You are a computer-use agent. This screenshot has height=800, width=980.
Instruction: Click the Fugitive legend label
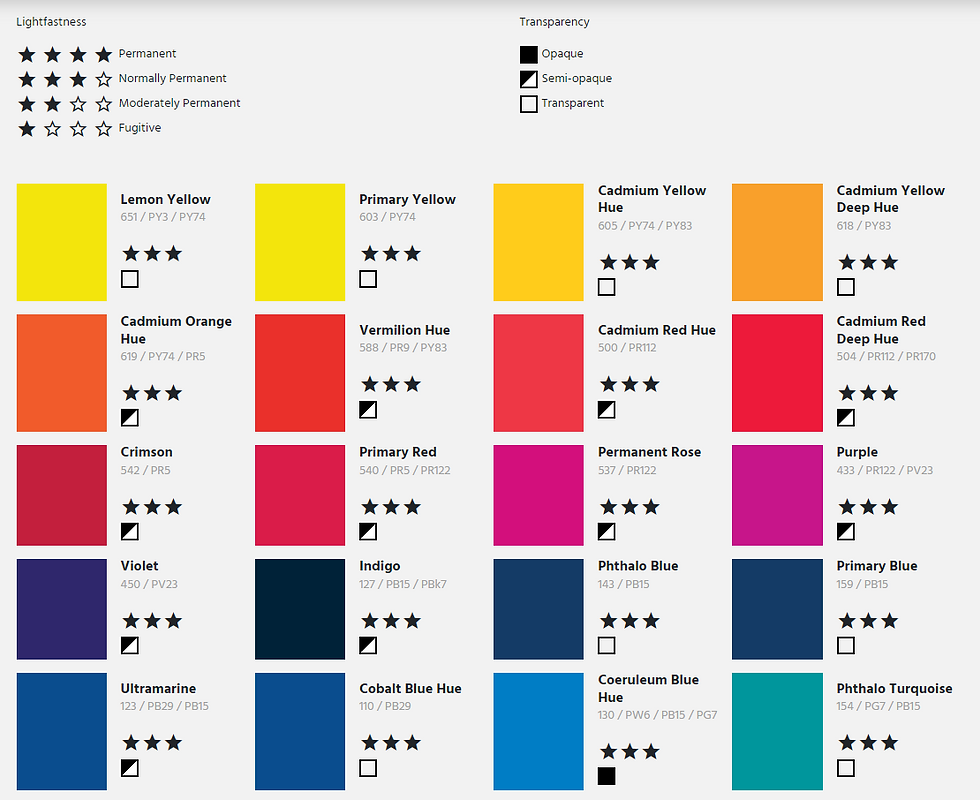tap(140, 128)
